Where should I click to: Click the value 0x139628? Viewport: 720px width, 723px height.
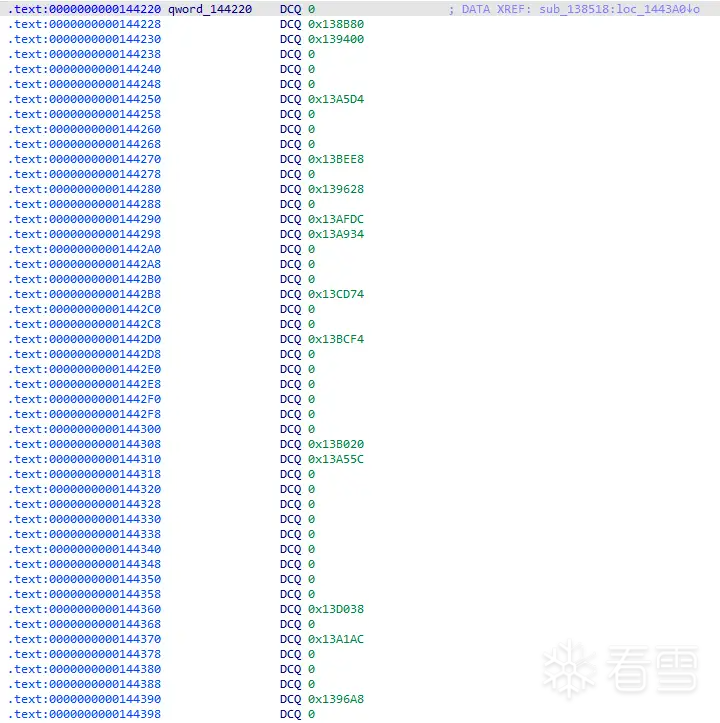[x=336, y=189]
